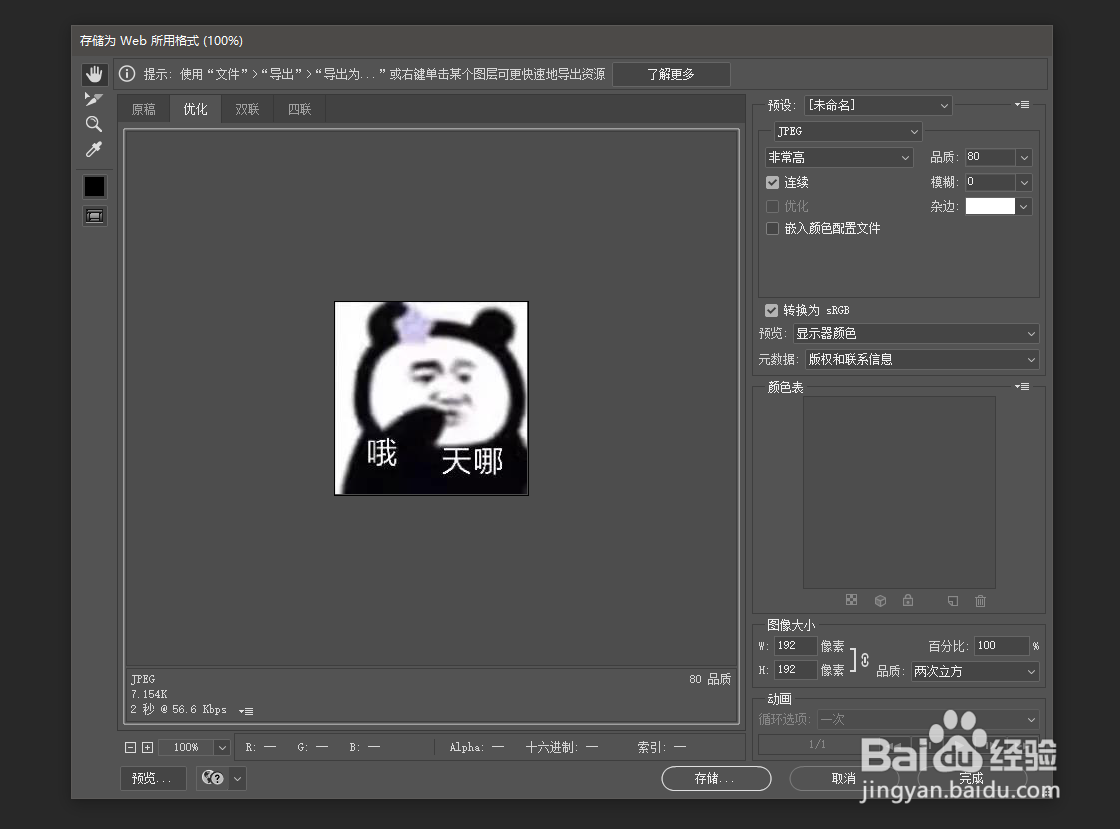Open the 循环选项 dropdown
The width and height of the screenshot is (1120, 829).
[928, 719]
